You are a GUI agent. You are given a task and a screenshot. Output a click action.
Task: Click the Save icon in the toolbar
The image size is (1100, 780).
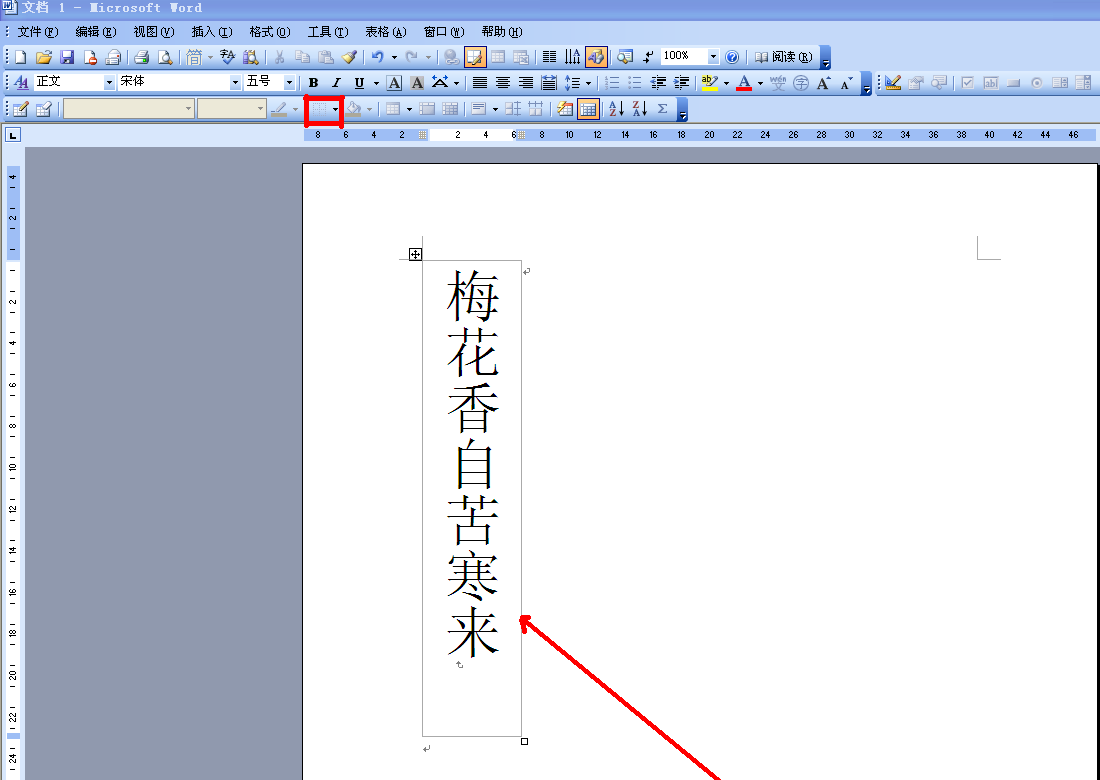67,57
